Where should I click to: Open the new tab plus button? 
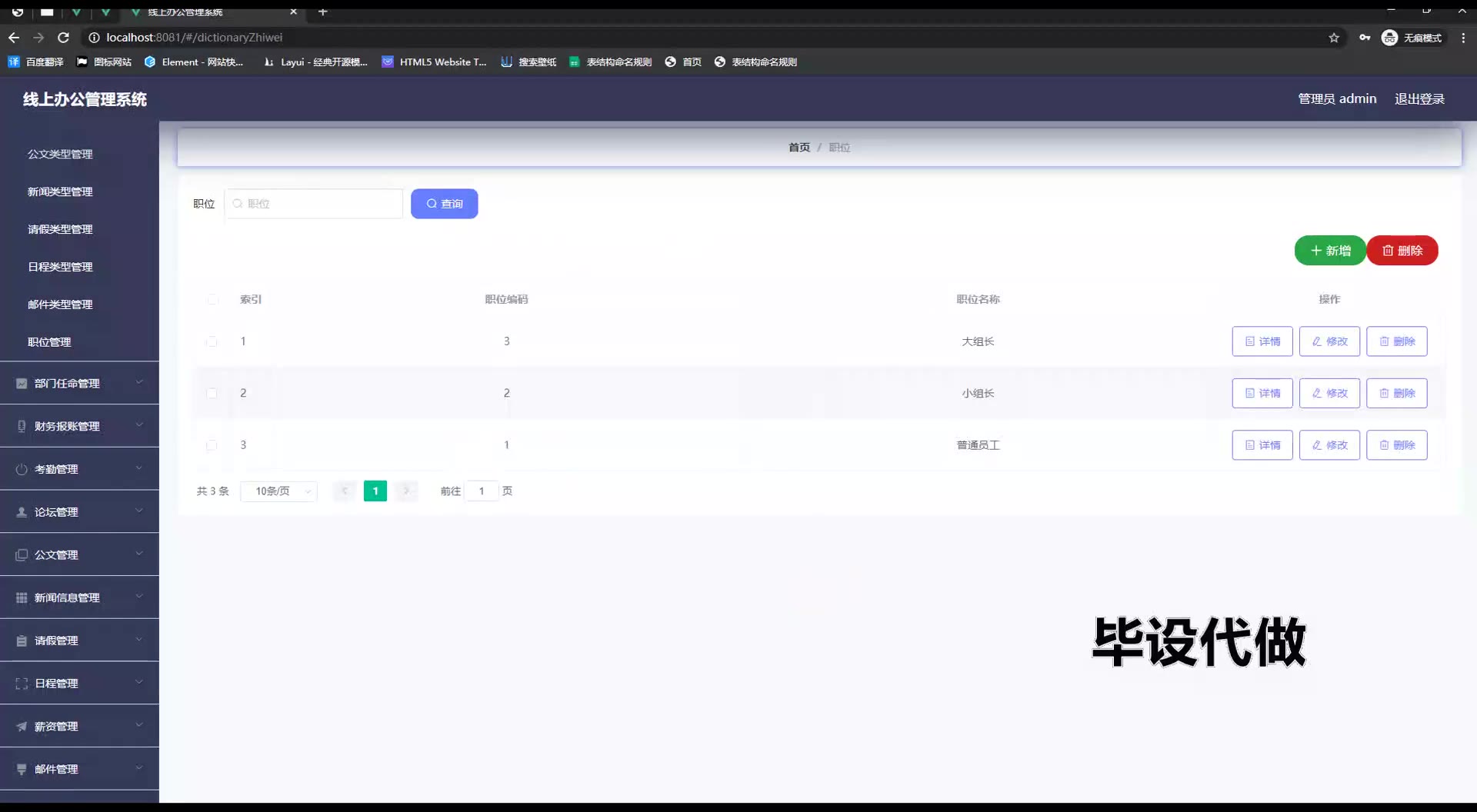(x=323, y=12)
